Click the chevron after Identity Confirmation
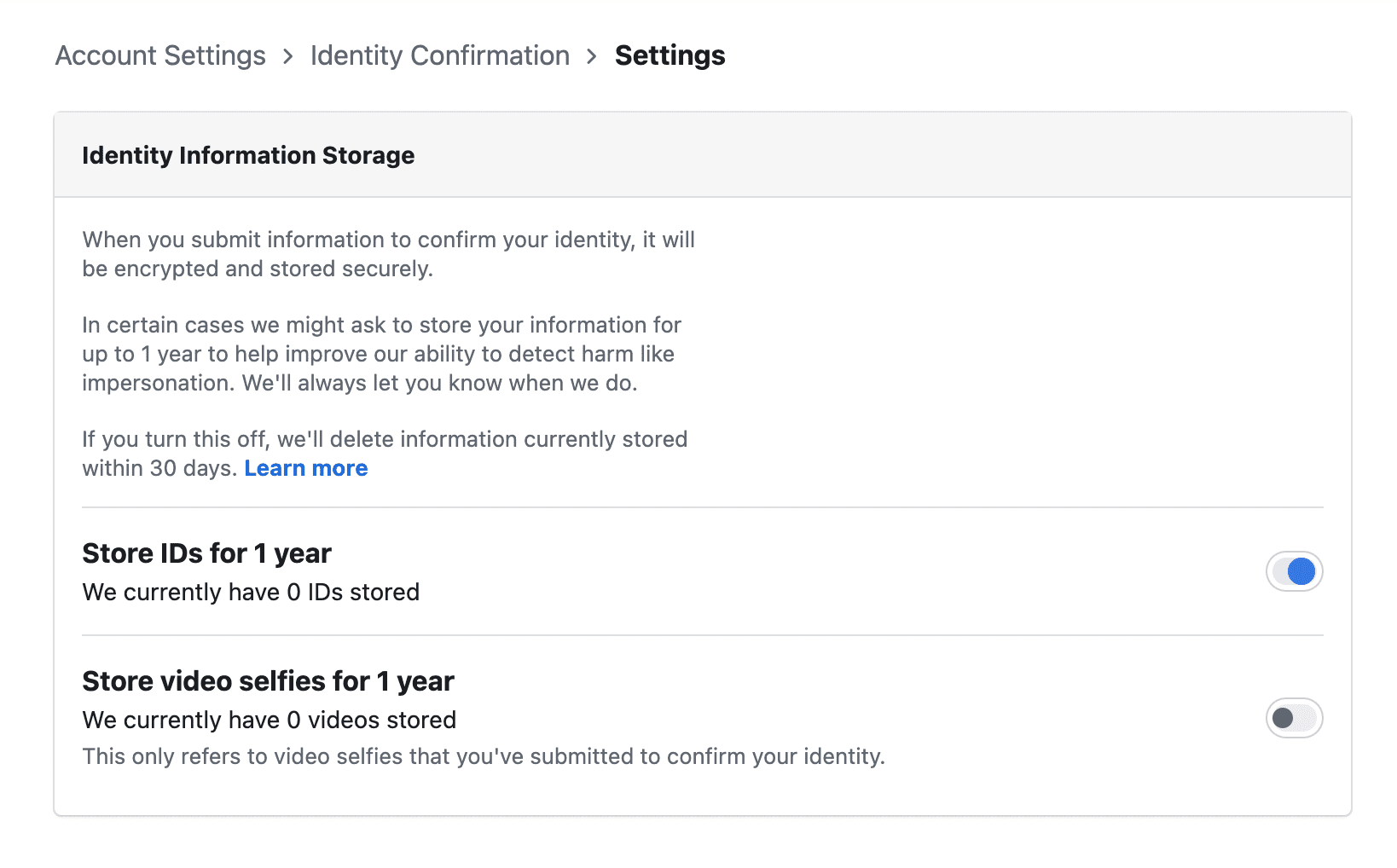 coord(592,56)
